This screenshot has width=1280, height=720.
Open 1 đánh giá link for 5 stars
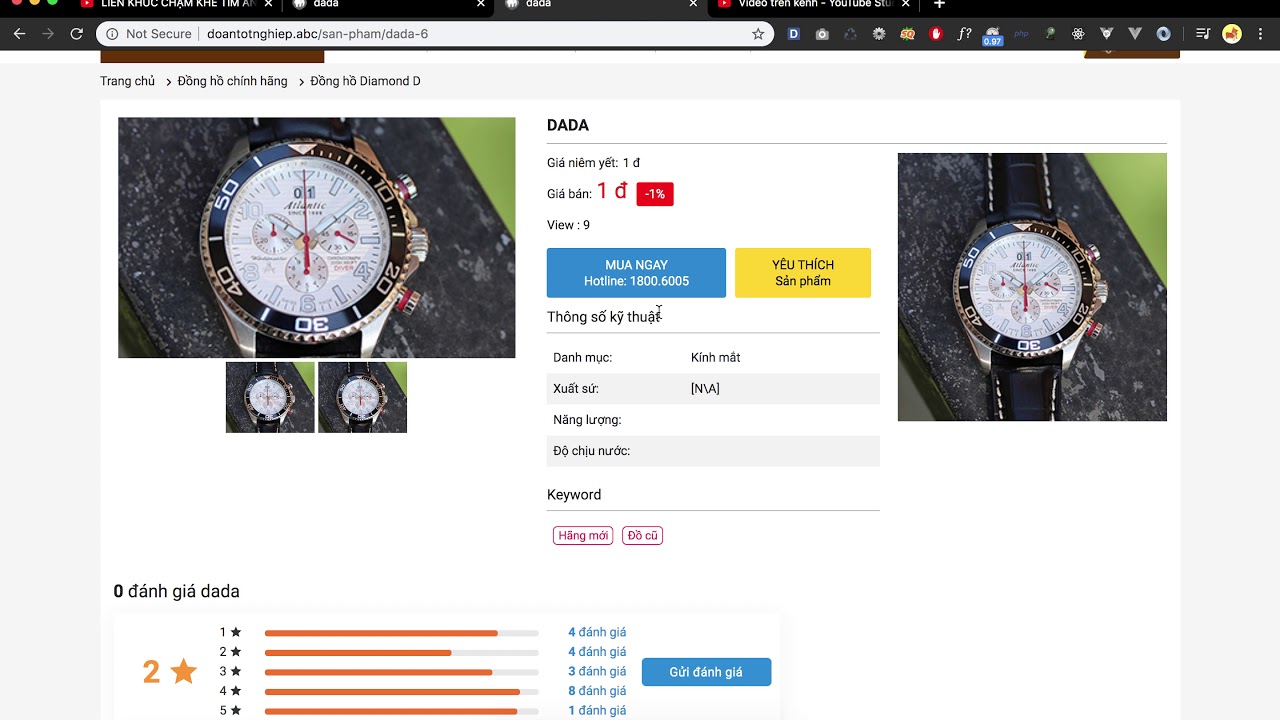[597, 710]
